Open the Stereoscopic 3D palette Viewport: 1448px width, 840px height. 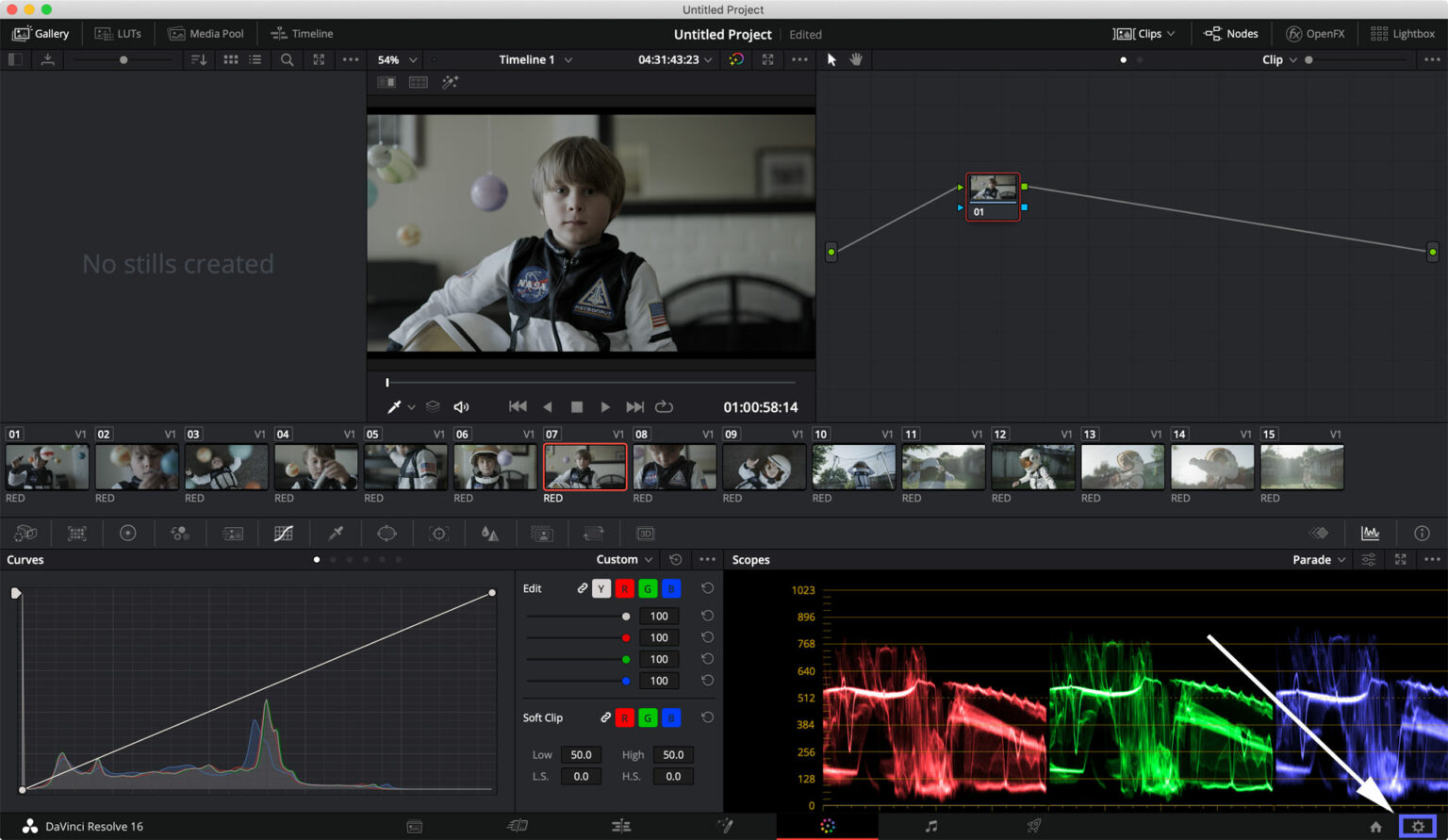click(645, 533)
